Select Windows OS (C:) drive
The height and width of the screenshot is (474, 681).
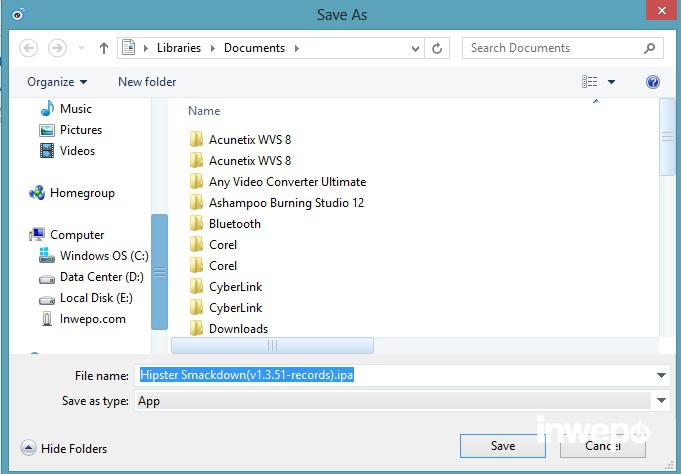pyautogui.click(x=103, y=256)
